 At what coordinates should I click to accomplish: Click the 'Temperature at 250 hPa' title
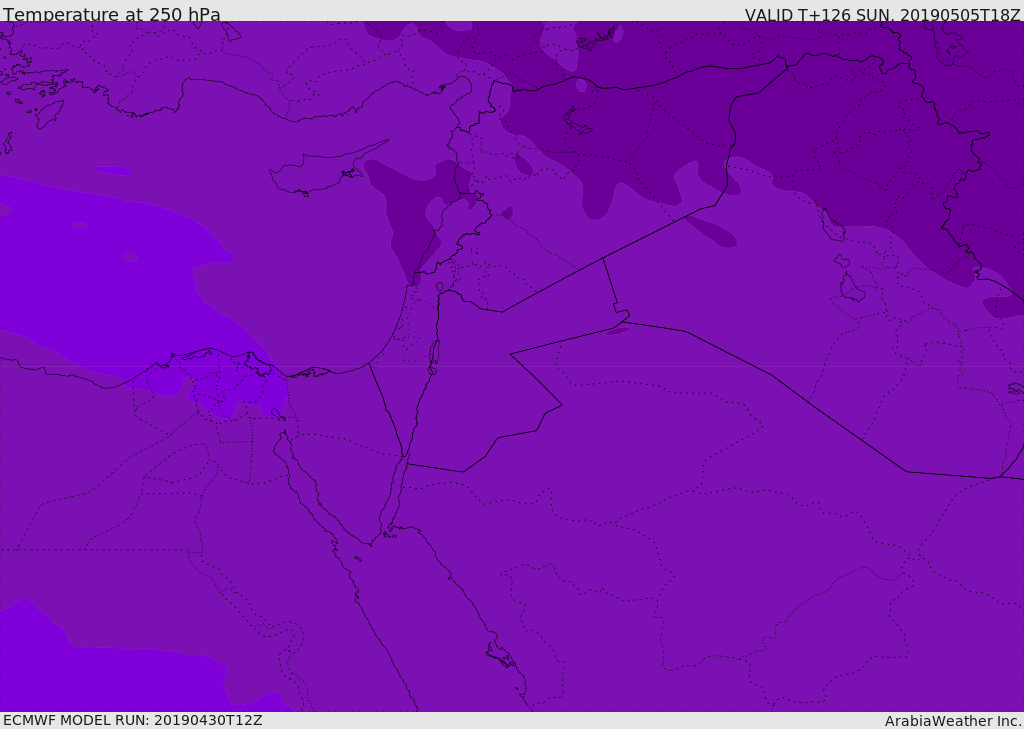[x=112, y=14]
